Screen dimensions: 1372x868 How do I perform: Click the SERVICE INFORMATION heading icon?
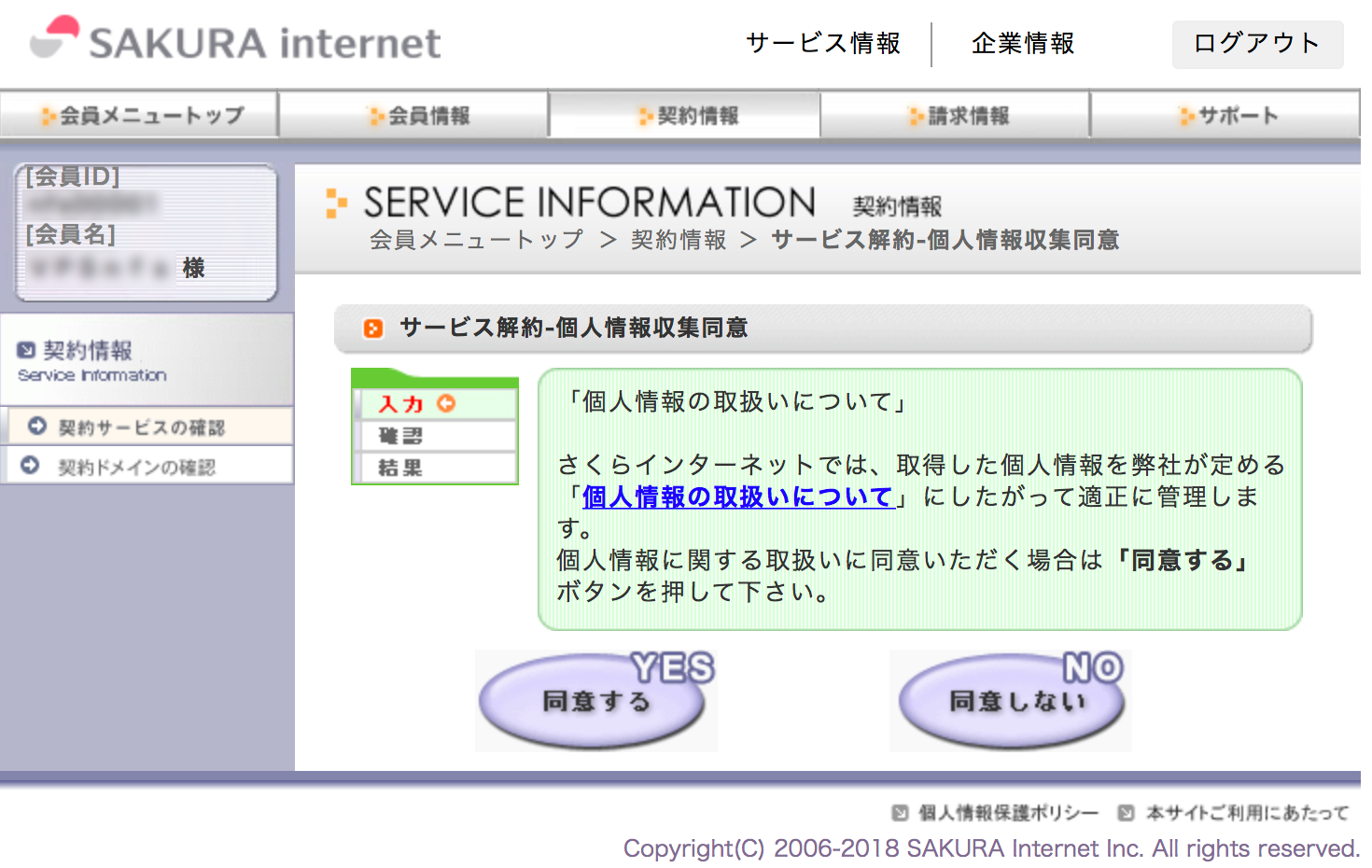pyautogui.click(x=336, y=203)
